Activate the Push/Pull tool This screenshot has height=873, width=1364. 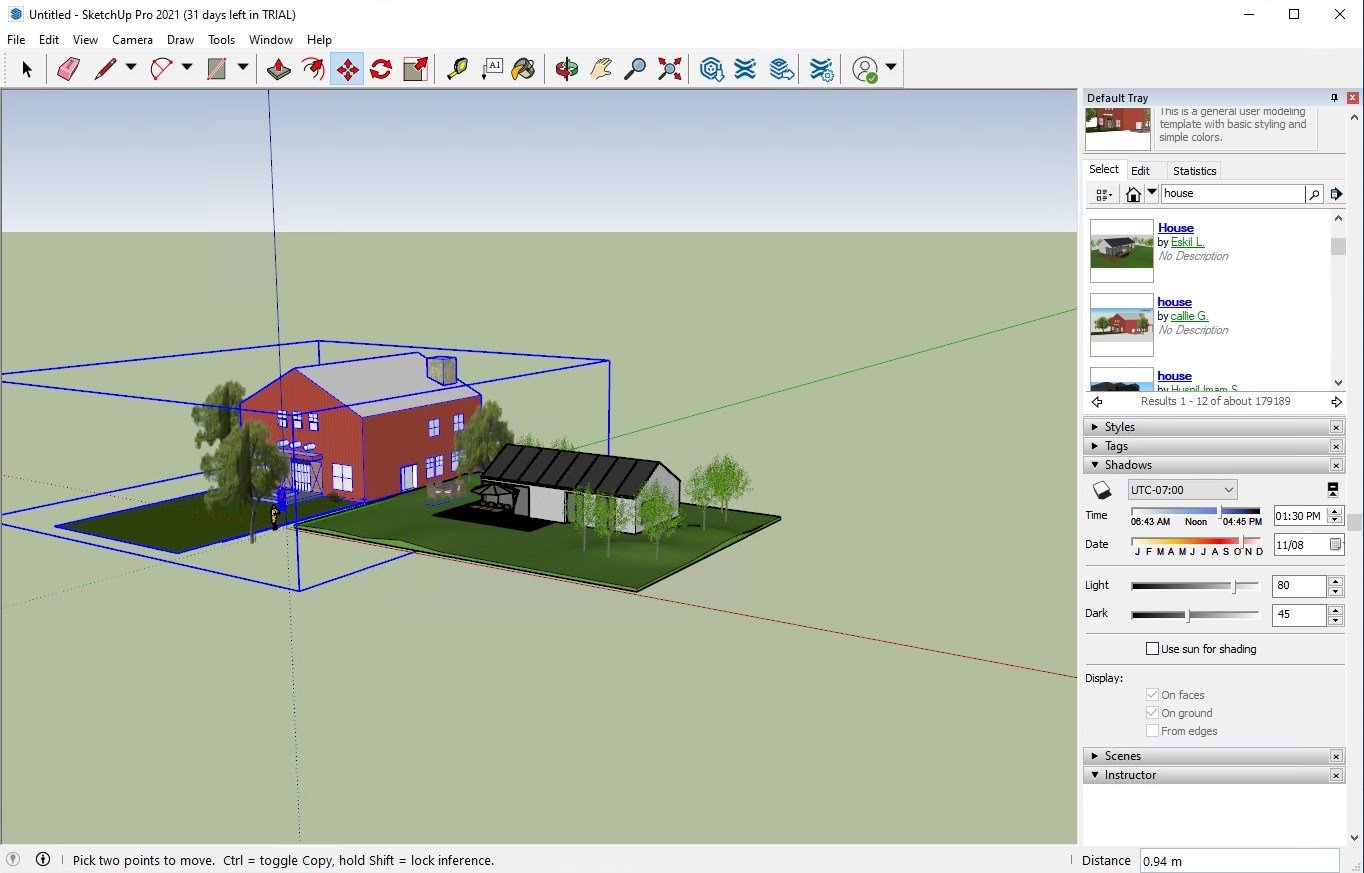click(x=278, y=68)
